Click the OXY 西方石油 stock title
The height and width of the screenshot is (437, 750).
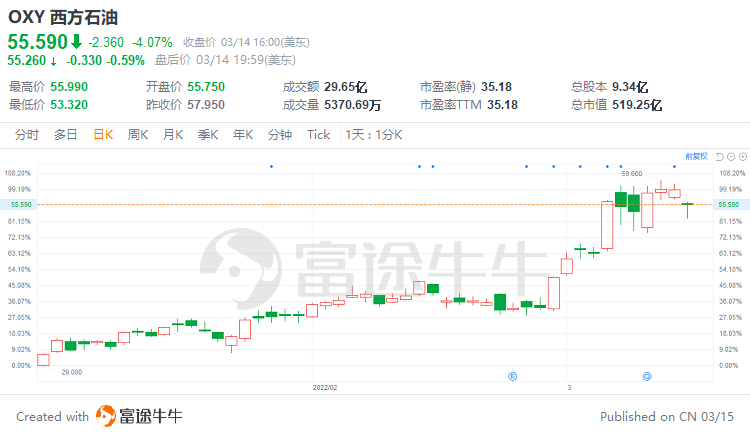[63, 18]
